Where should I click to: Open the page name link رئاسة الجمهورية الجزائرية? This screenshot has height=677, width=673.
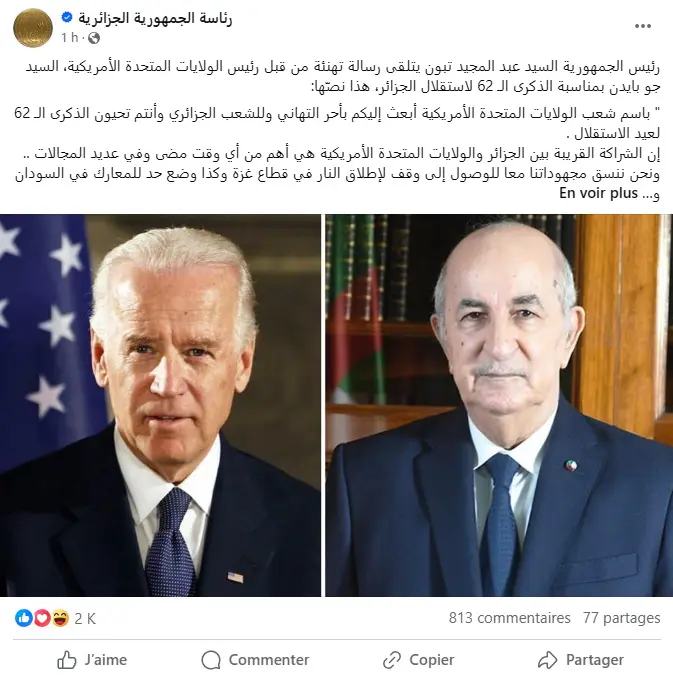tap(155, 18)
